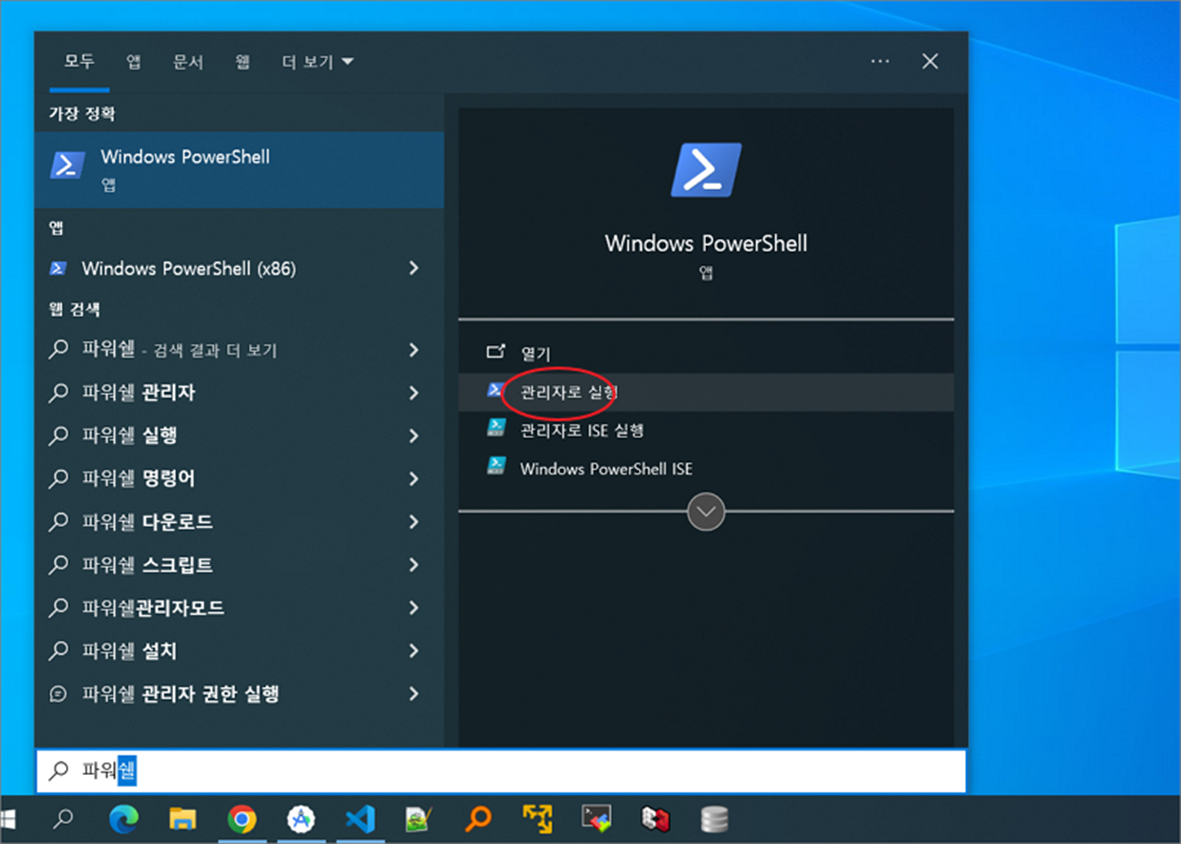Screen dimensions: 1181x844
Task: Expand 파워쉘 관리자 suggestion chevron
Action: [x=414, y=392]
